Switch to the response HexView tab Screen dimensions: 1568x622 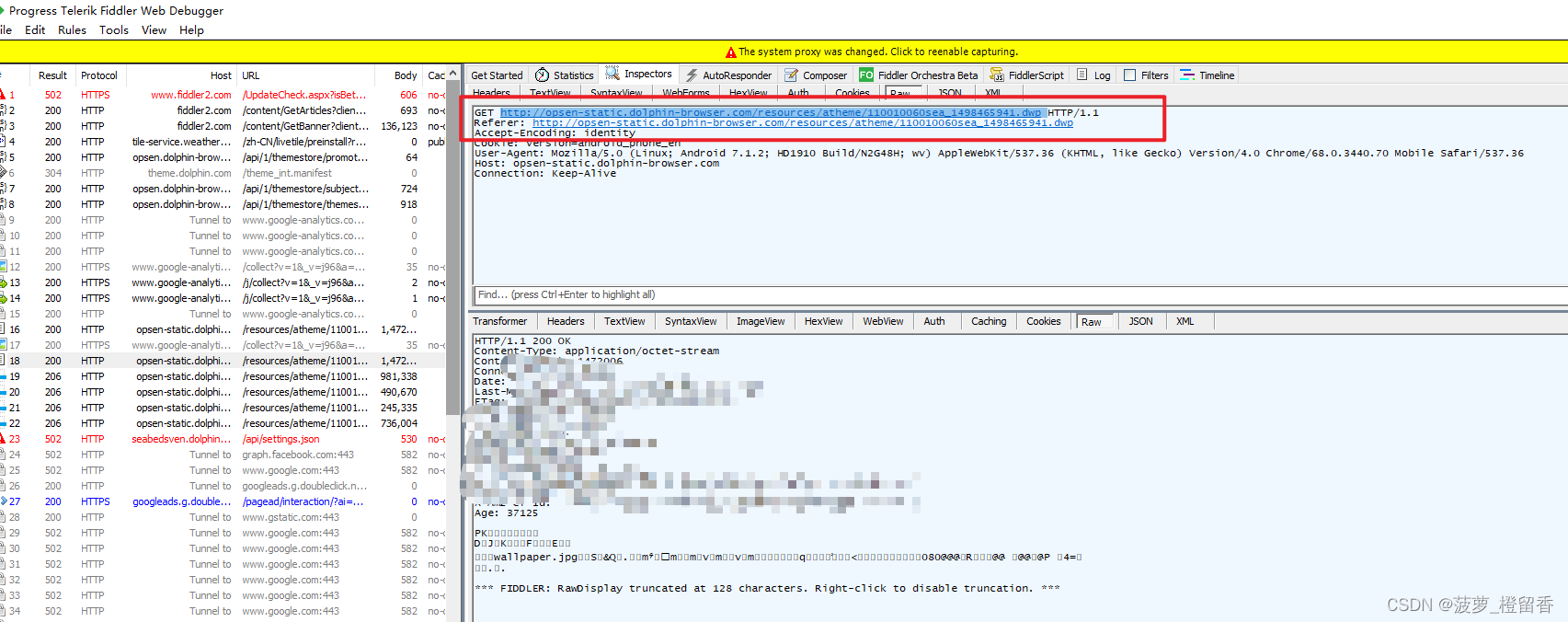823,321
